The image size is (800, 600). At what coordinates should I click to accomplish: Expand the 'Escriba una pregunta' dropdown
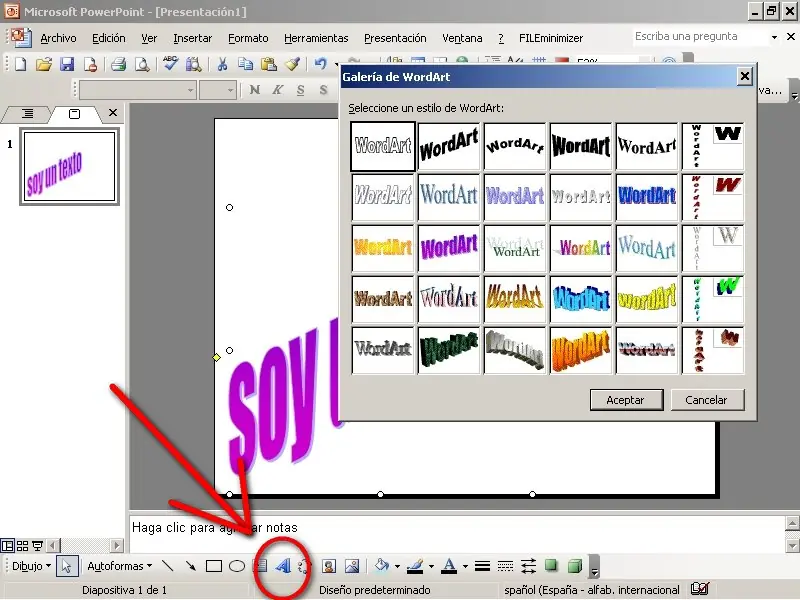point(774,37)
